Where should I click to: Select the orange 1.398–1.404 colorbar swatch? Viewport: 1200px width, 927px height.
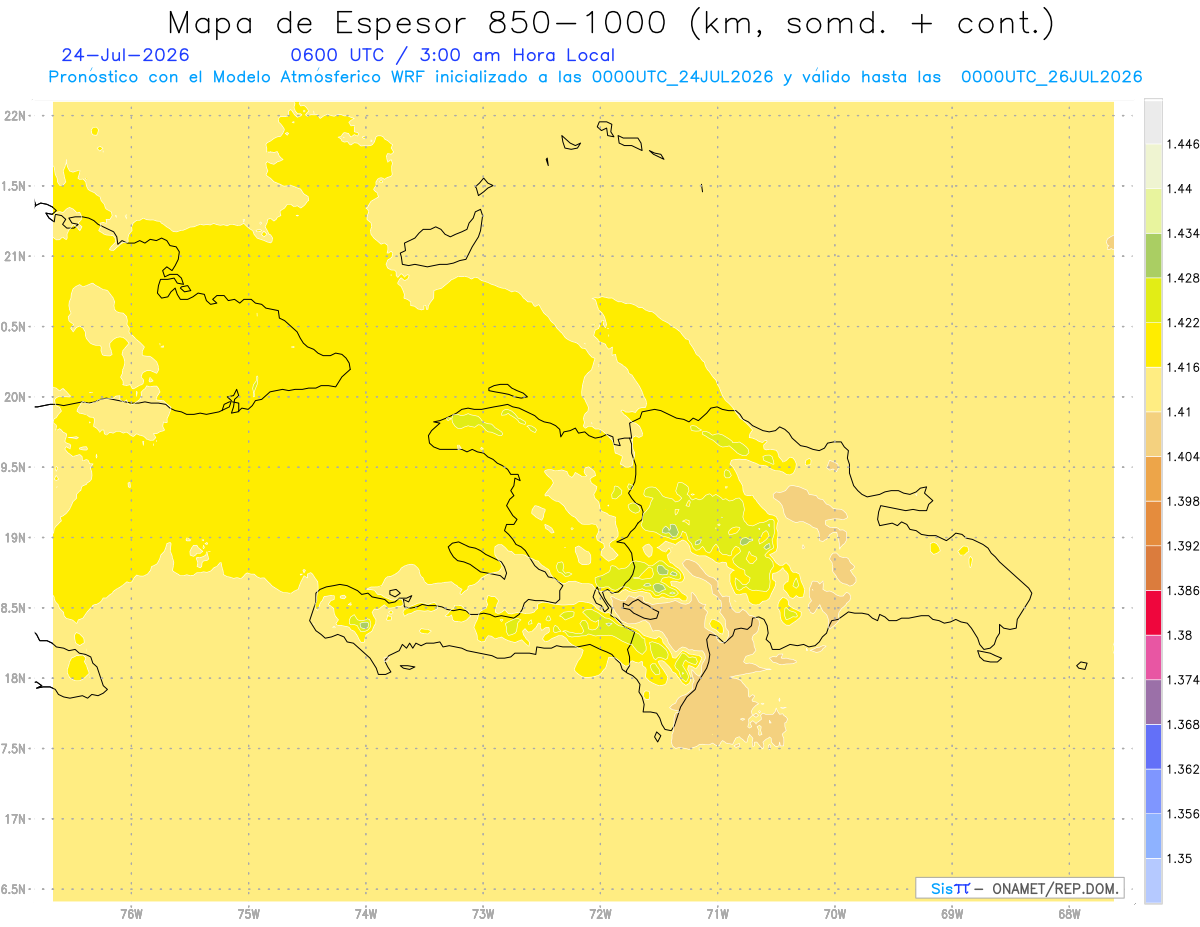click(x=1153, y=479)
